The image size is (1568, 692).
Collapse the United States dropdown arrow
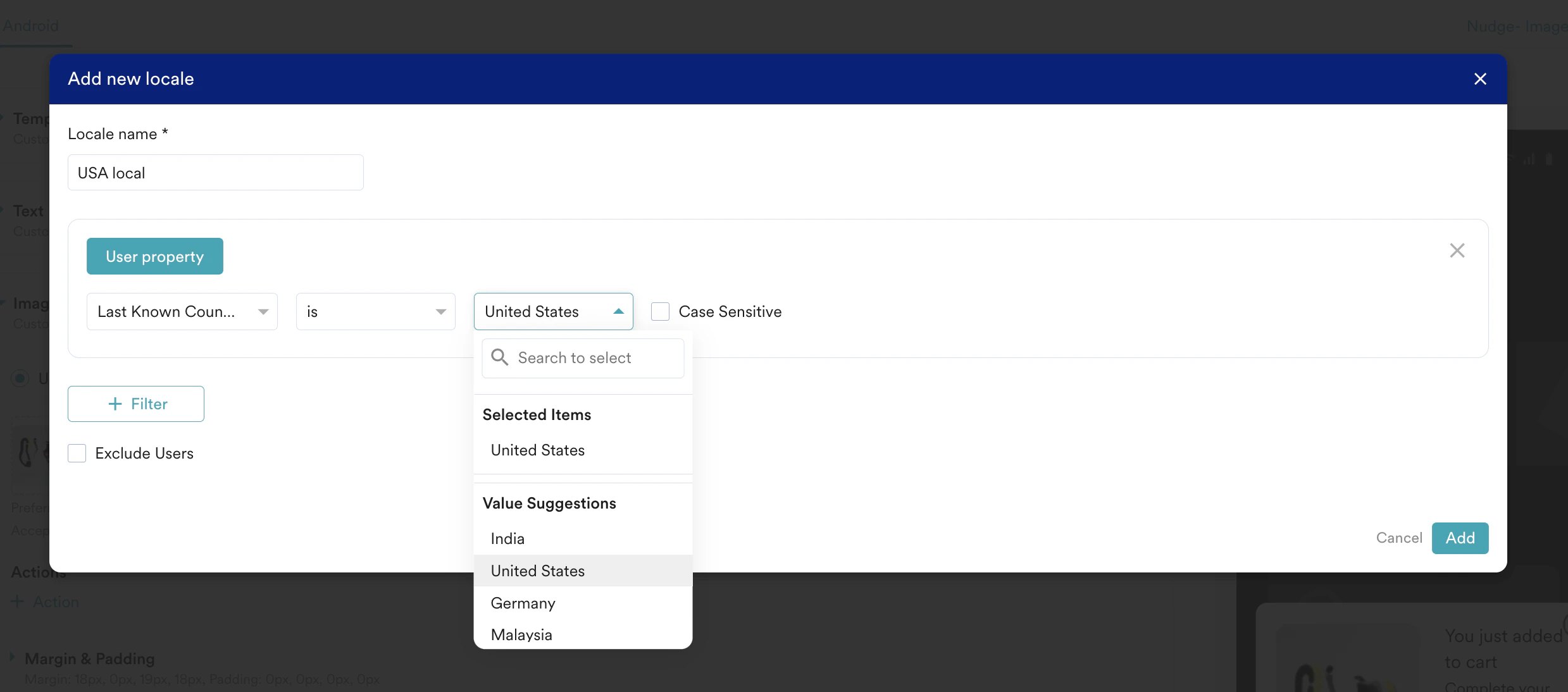click(618, 311)
